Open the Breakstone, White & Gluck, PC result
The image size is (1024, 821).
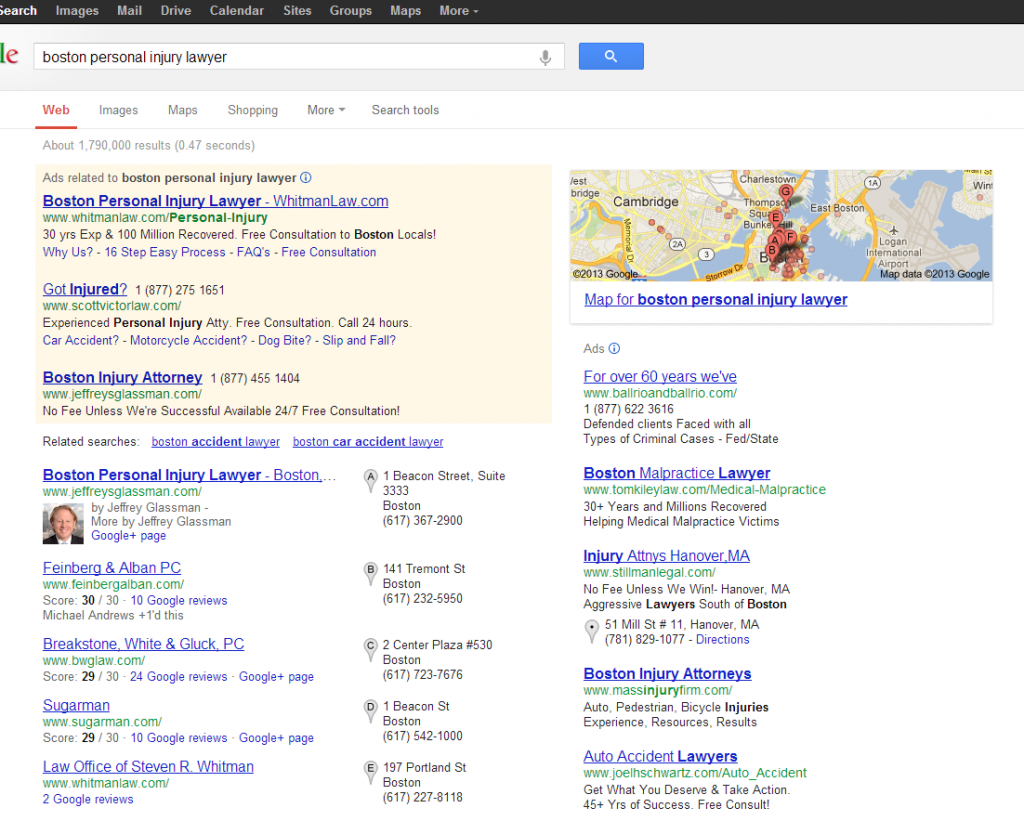tap(143, 644)
